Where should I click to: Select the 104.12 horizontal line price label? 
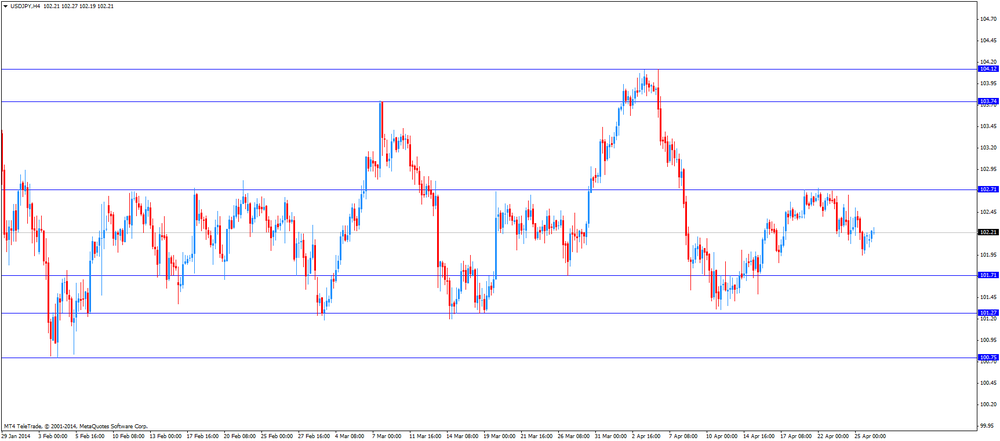coord(988,68)
